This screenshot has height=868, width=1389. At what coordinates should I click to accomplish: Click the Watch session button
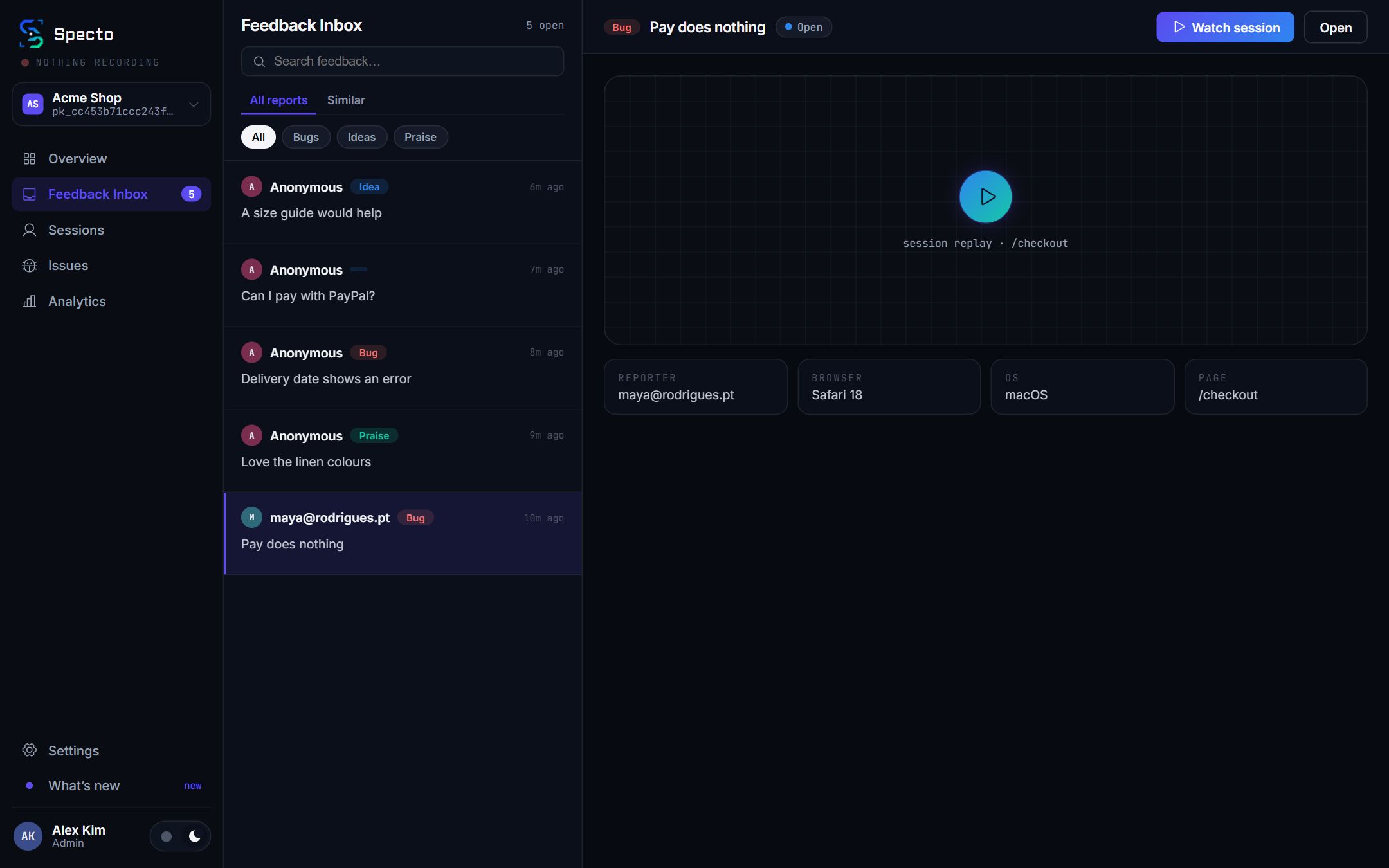1225,28
